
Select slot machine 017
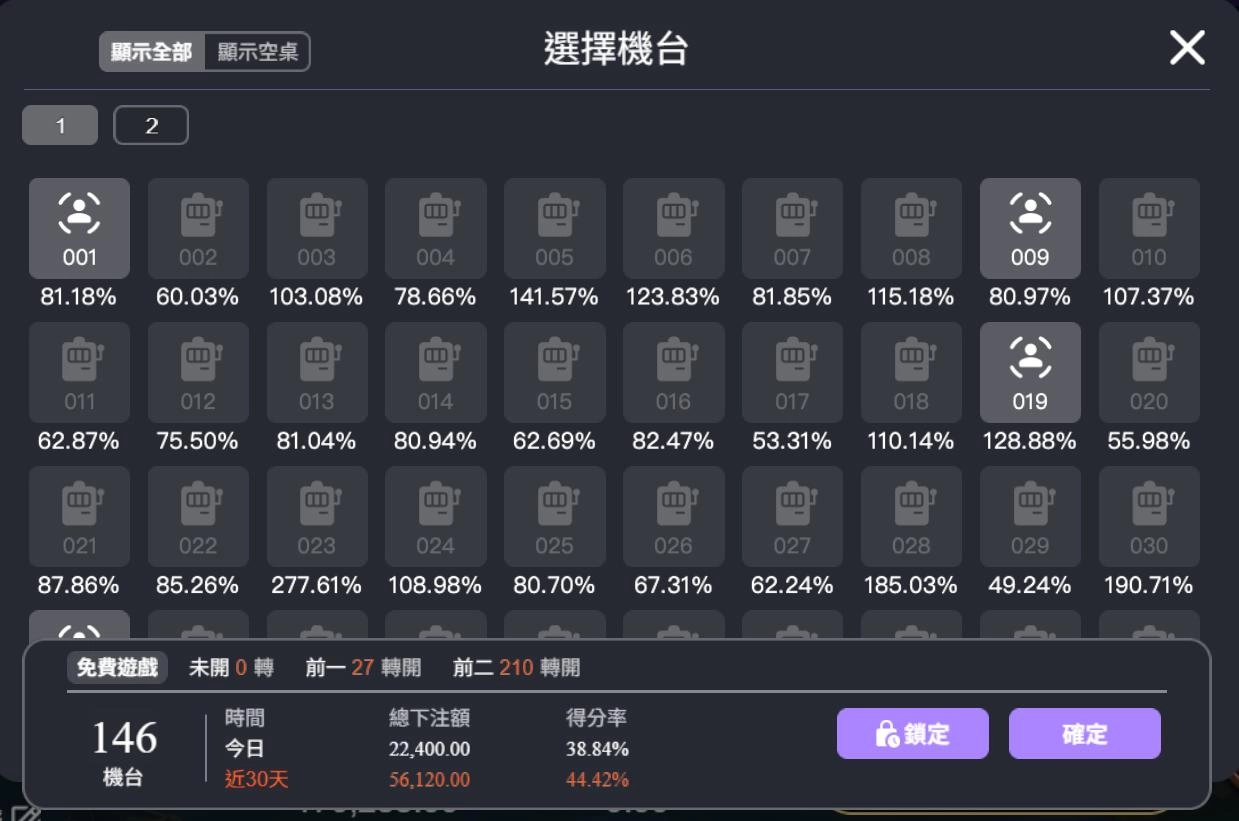tap(792, 372)
